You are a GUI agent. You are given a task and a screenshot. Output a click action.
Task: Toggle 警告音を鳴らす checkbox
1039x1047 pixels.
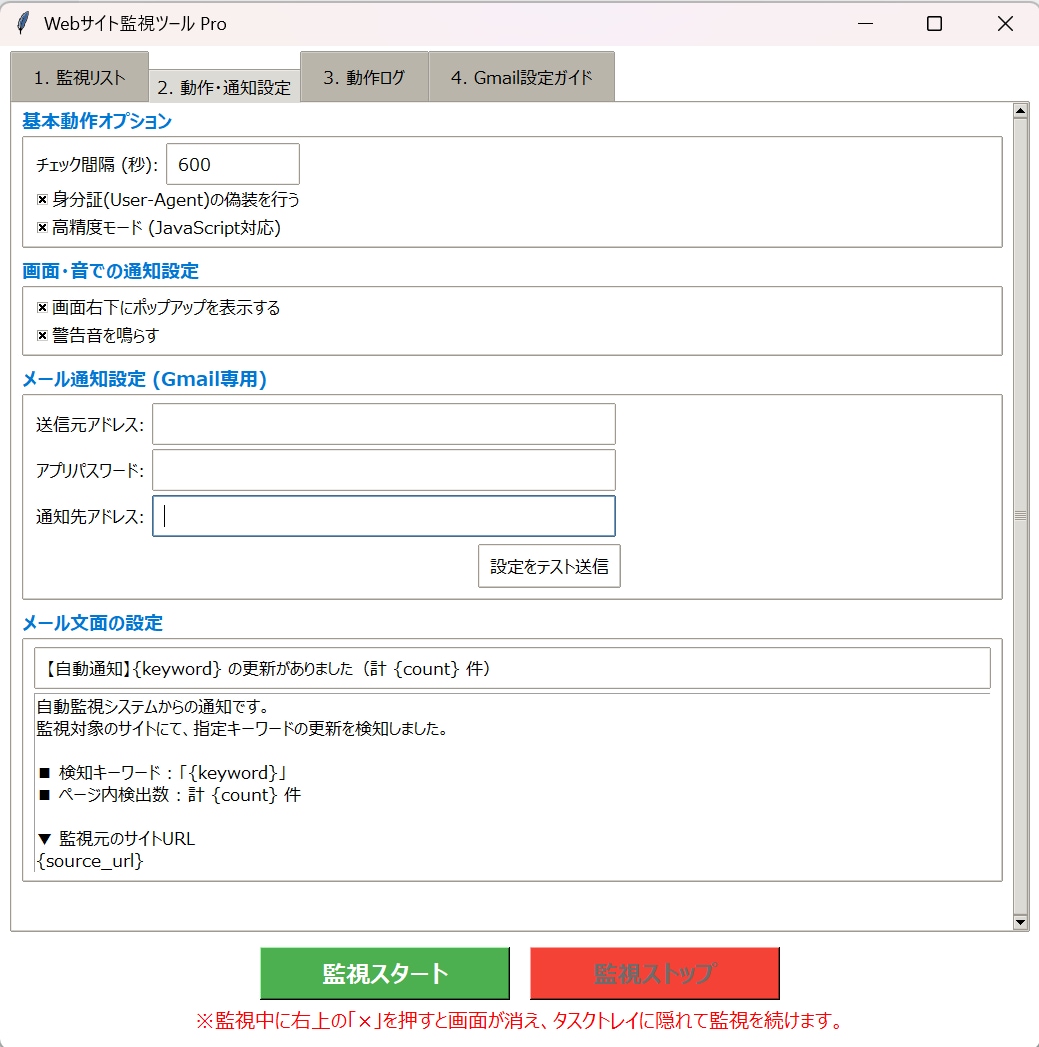coord(42,335)
